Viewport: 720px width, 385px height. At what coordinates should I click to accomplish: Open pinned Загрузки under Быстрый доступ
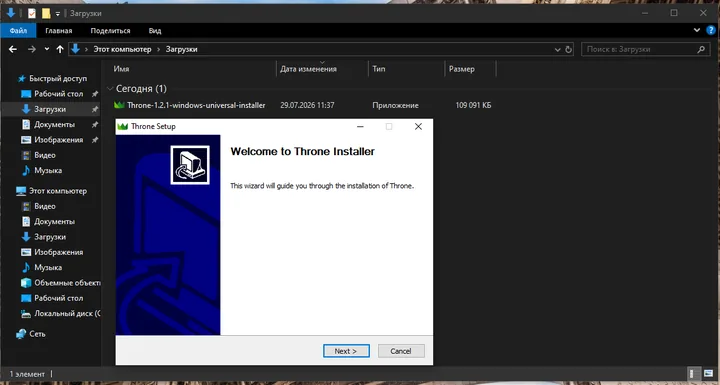[x=50, y=109]
